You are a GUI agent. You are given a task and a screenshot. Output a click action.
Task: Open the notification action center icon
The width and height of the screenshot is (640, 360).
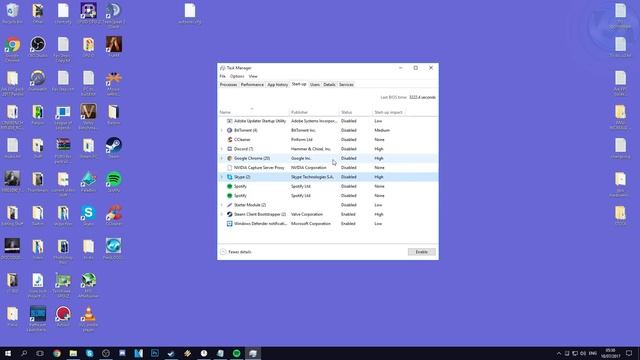[629, 353]
